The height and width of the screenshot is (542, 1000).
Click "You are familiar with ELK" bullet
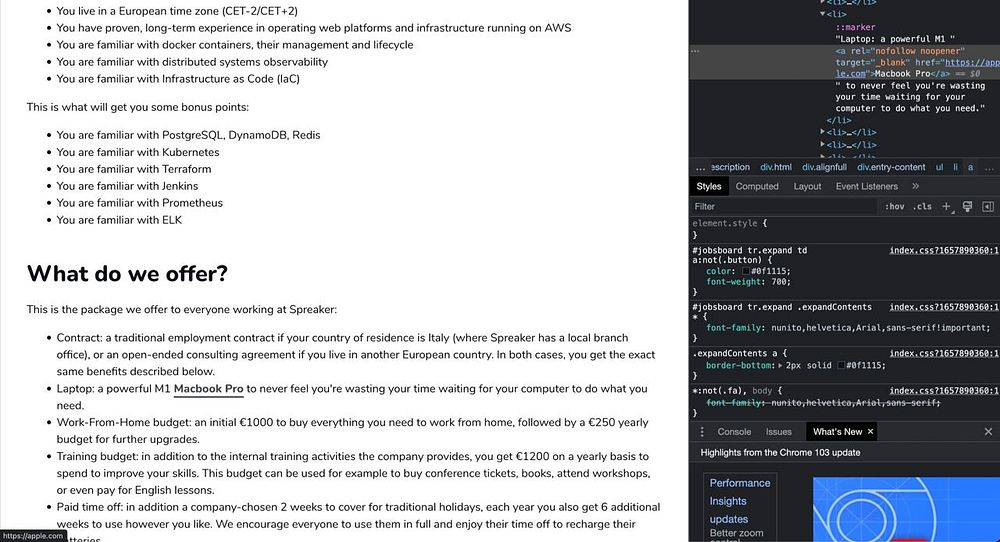pyautogui.click(x=119, y=220)
